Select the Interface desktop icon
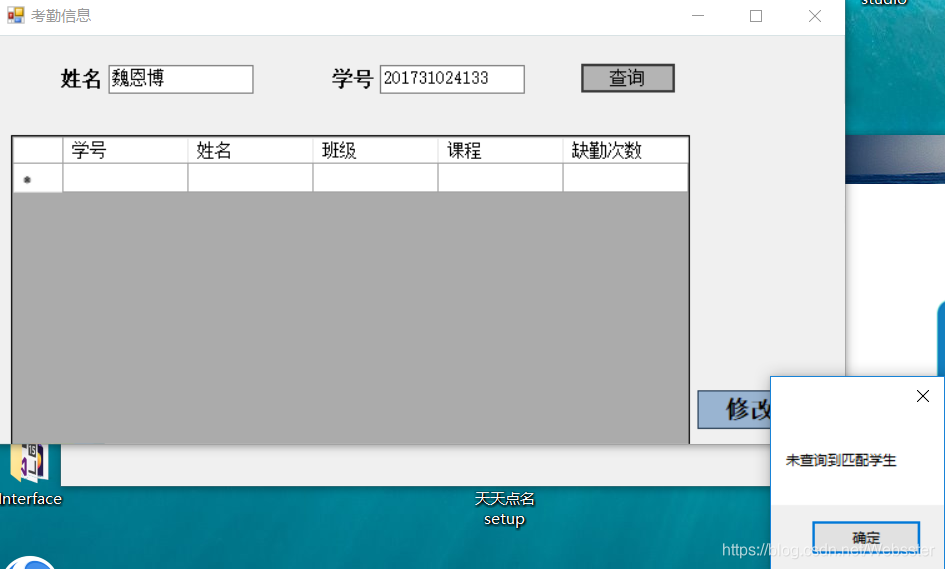This screenshot has width=945, height=569. tap(30, 476)
